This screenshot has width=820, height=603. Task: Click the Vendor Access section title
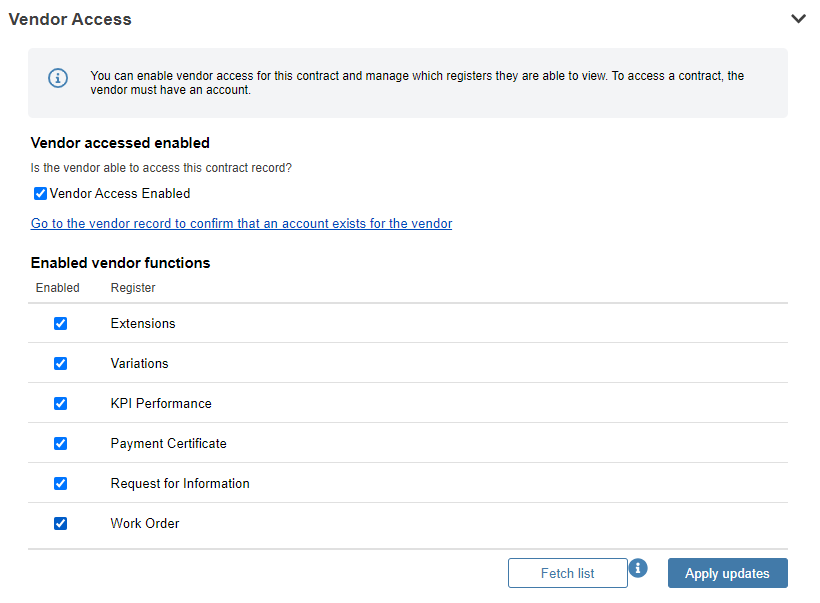(x=70, y=19)
